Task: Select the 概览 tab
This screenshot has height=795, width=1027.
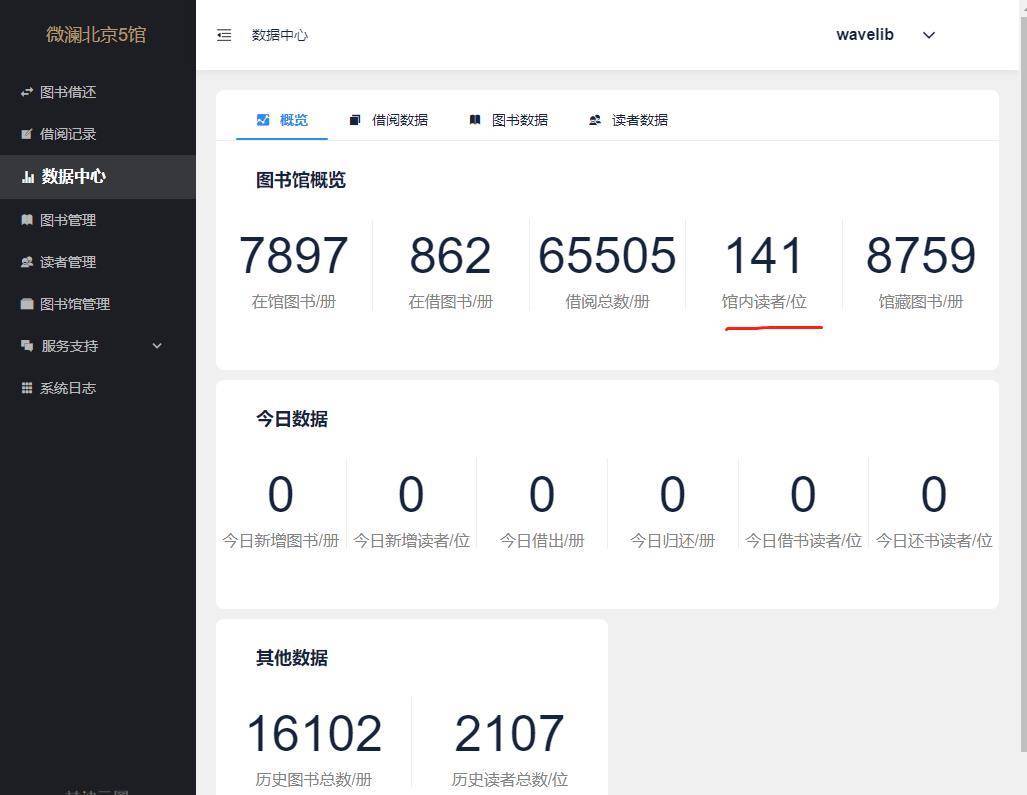Action: [283, 120]
